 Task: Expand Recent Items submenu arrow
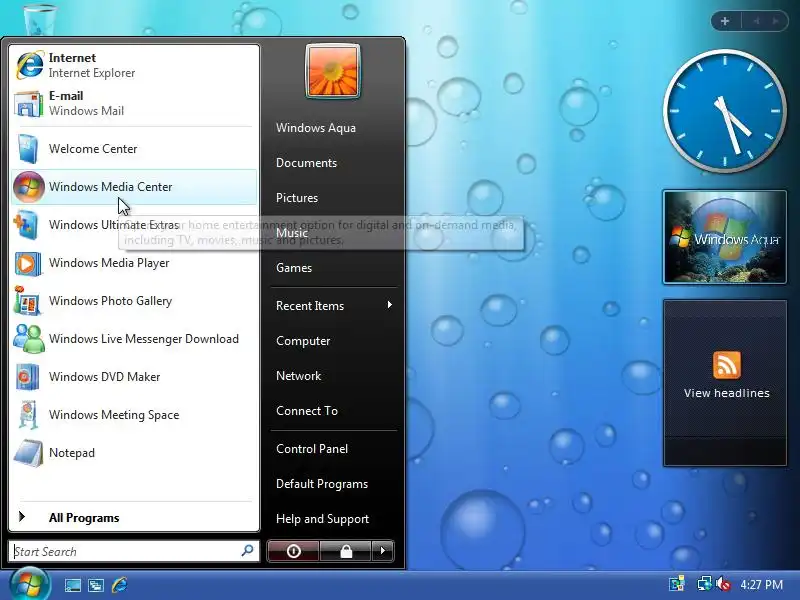coord(390,305)
